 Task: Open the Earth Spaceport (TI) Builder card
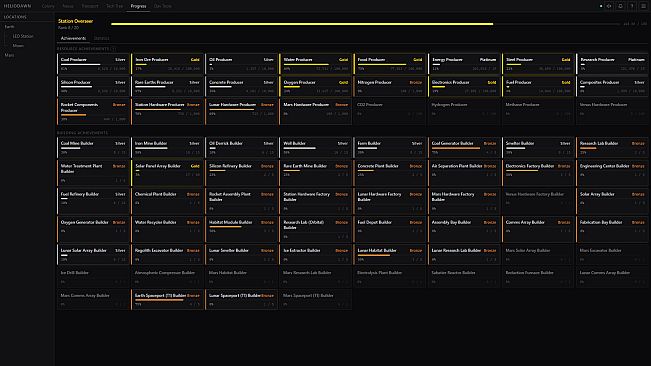pyautogui.click(x=167, y=299)
